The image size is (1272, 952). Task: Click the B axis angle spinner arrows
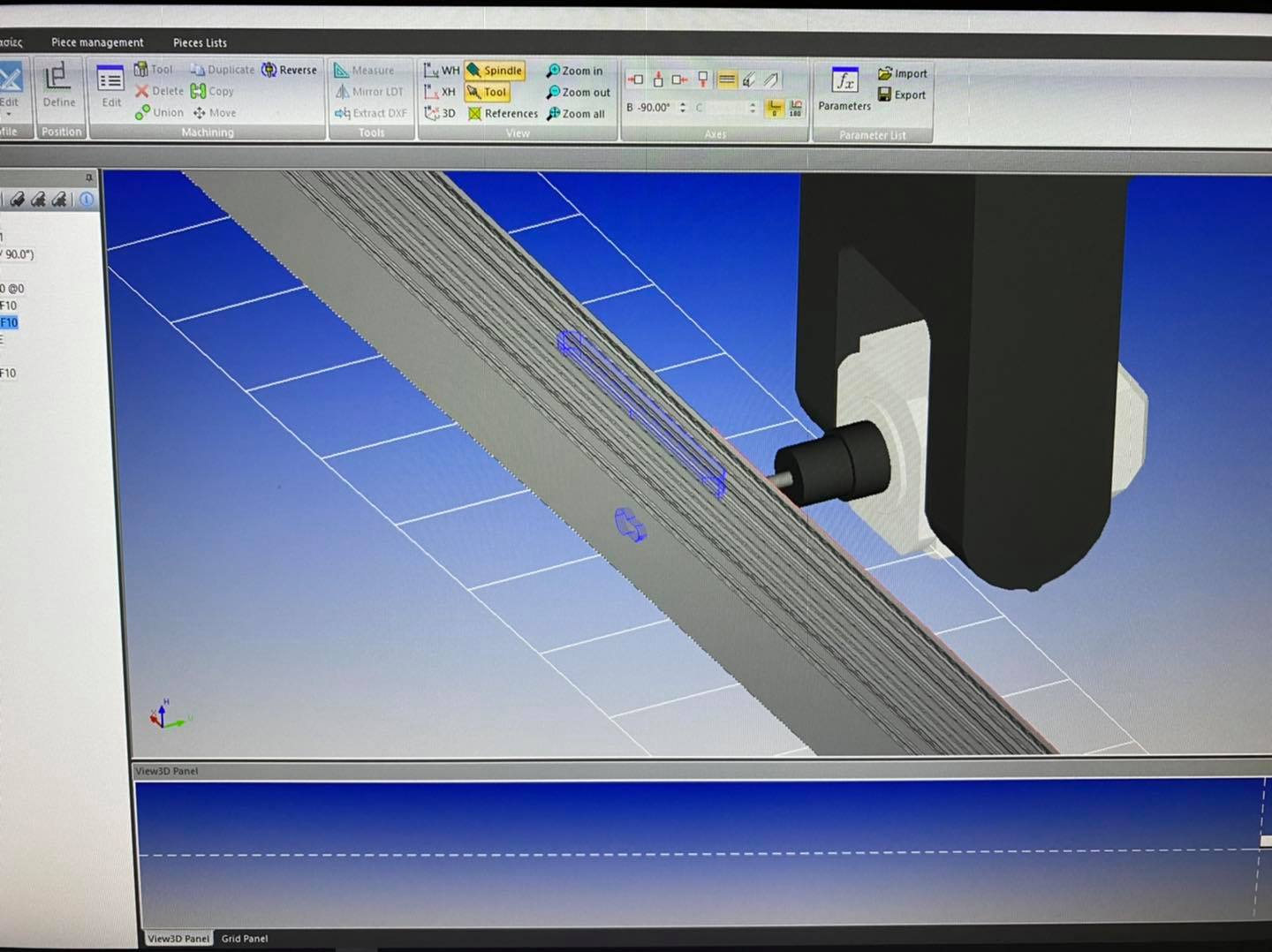pyautogui.click(x=682, y=108)
